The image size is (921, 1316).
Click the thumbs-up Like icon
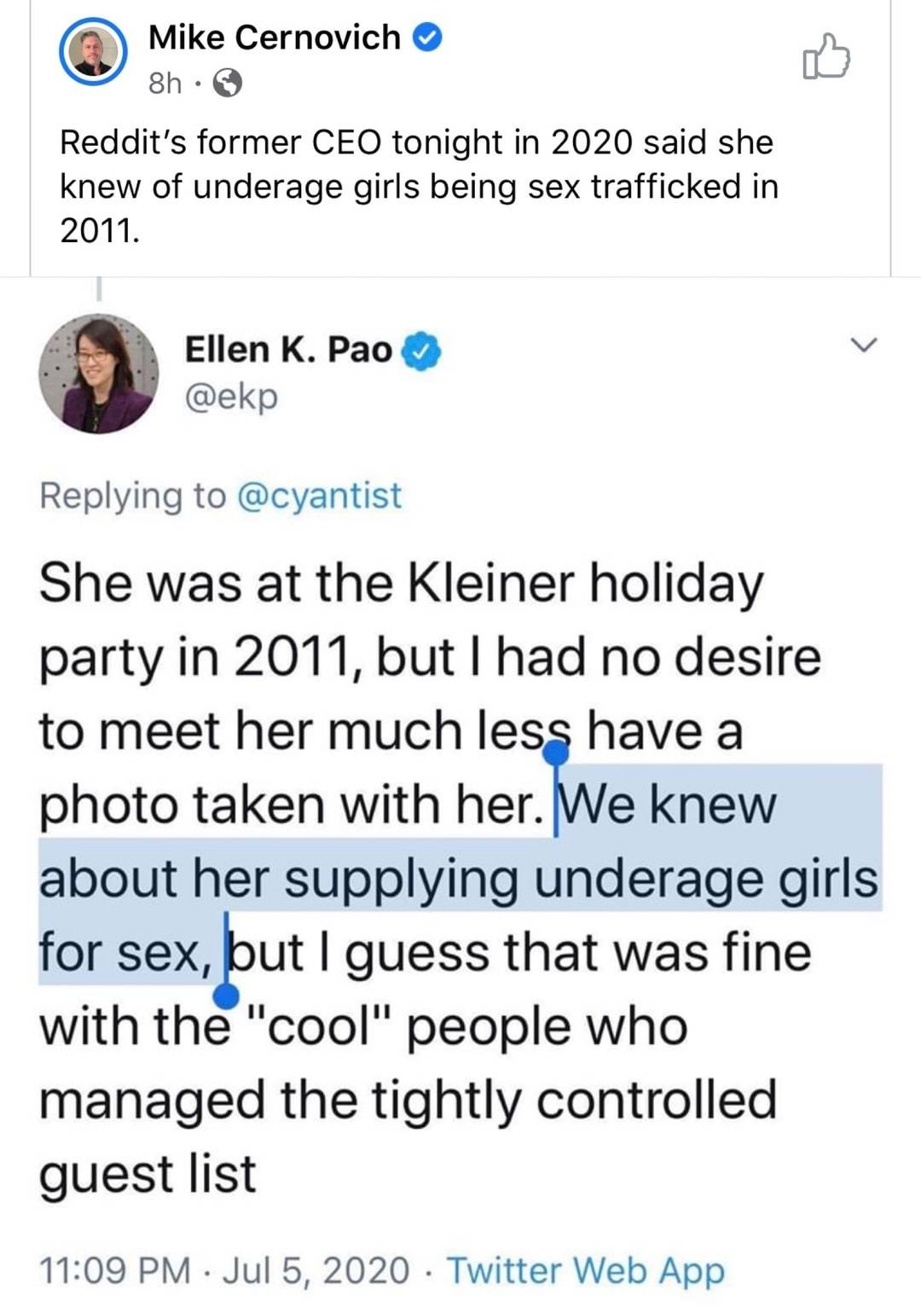825,58
